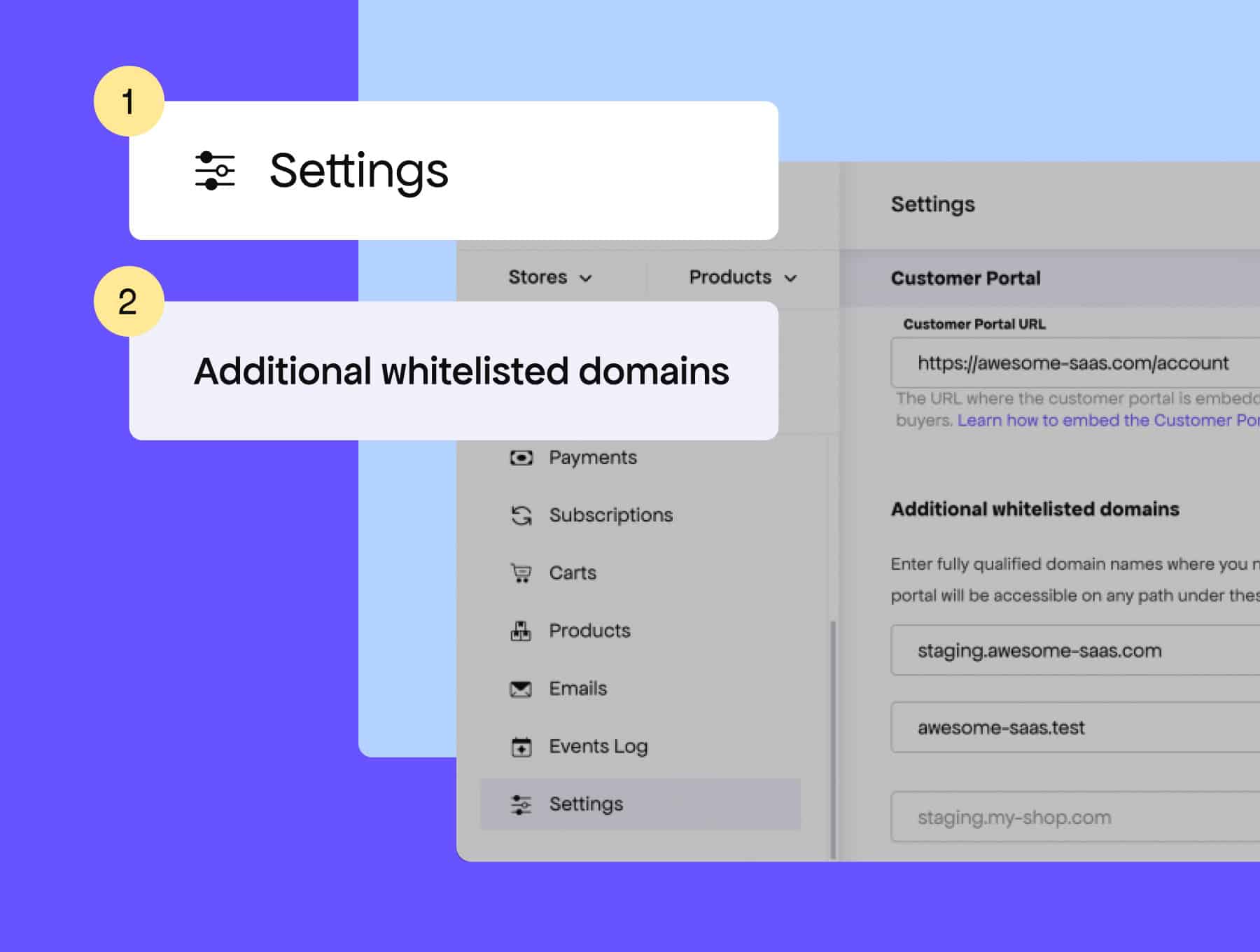Open Events Log via its calendar icon
The height and width of the screenshot is (952, 1260).
coord(521,746)
